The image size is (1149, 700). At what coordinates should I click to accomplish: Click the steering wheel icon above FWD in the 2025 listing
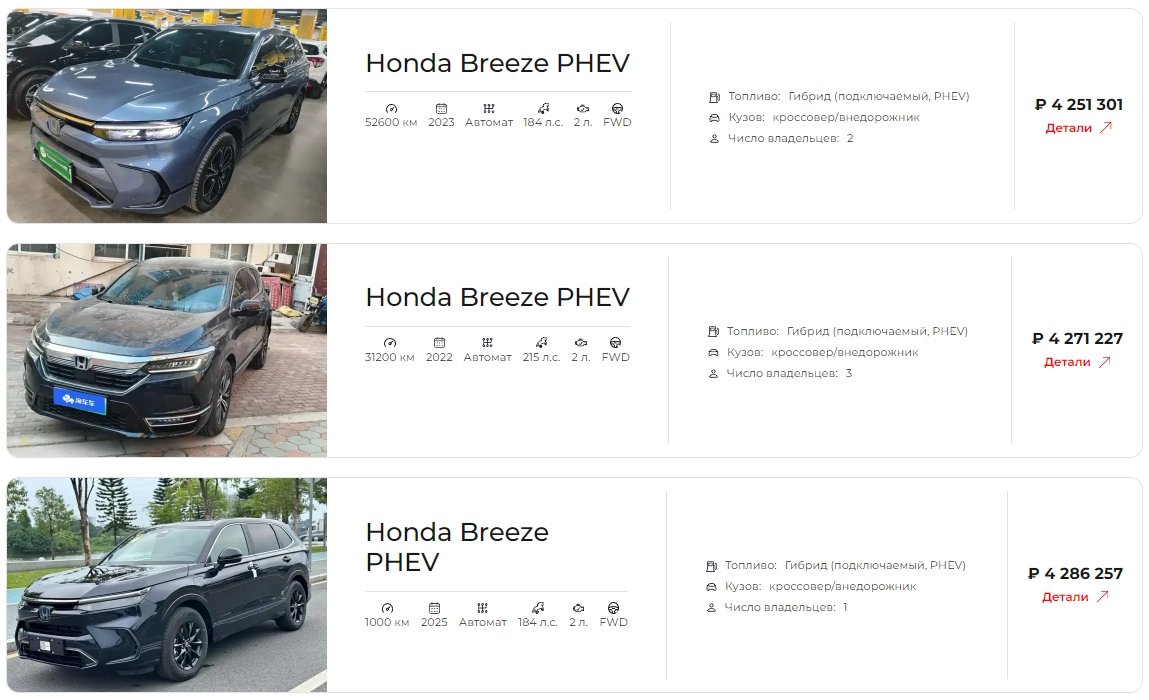coord(613,608)
